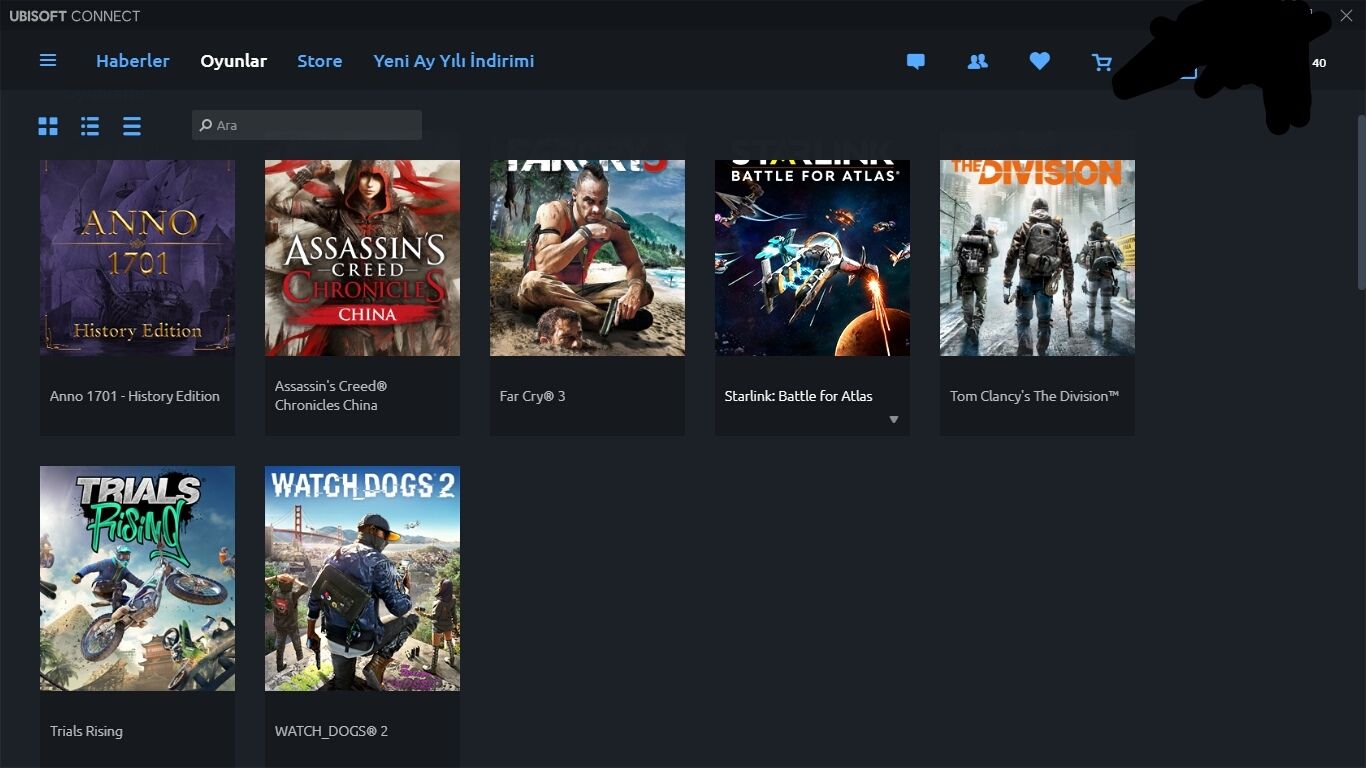Viewport: 1366px width, 768px height.
Task: Open Starlink: Battle for Atlas cover art
Action: [812, 258]
